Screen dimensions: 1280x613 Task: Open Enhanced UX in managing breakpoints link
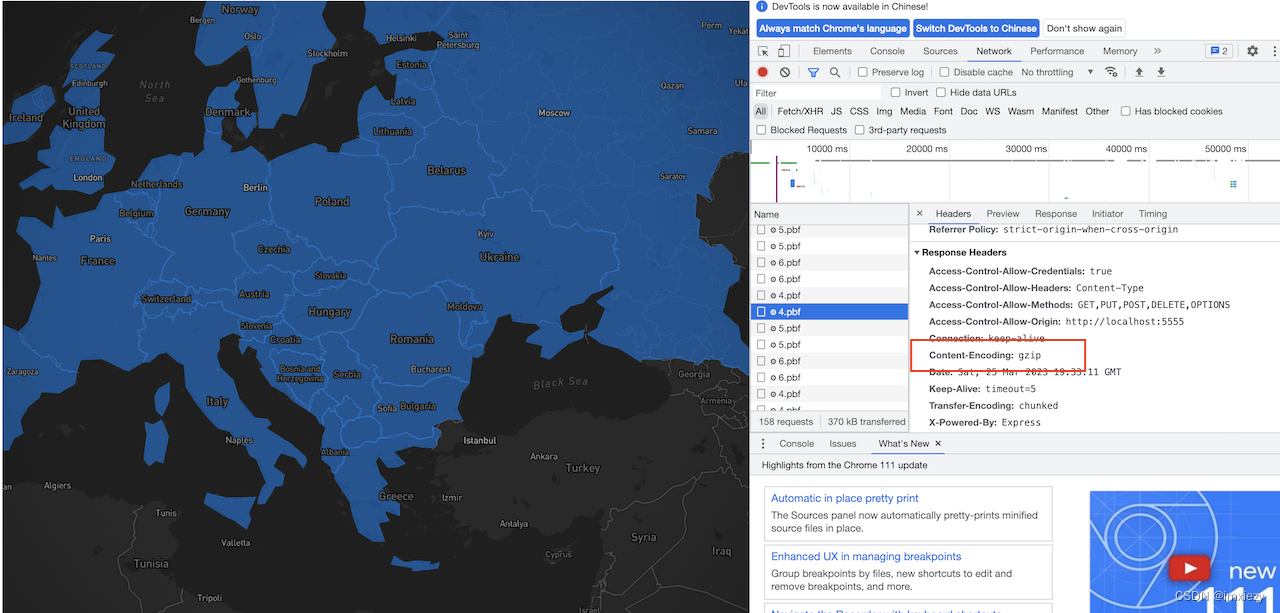click(x=866, y=556)
